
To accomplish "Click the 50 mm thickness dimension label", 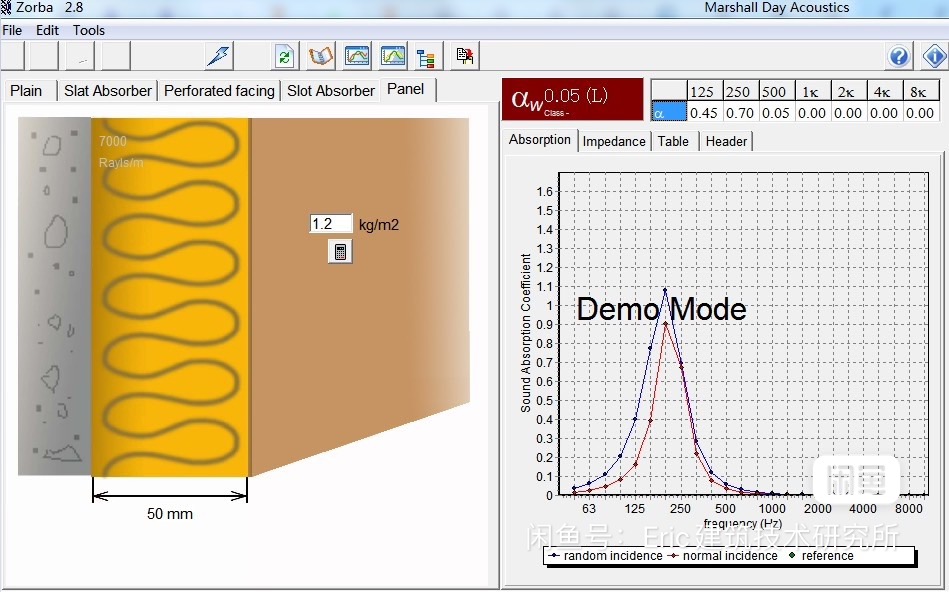I will pyautogui.click(x=170, y=514).
